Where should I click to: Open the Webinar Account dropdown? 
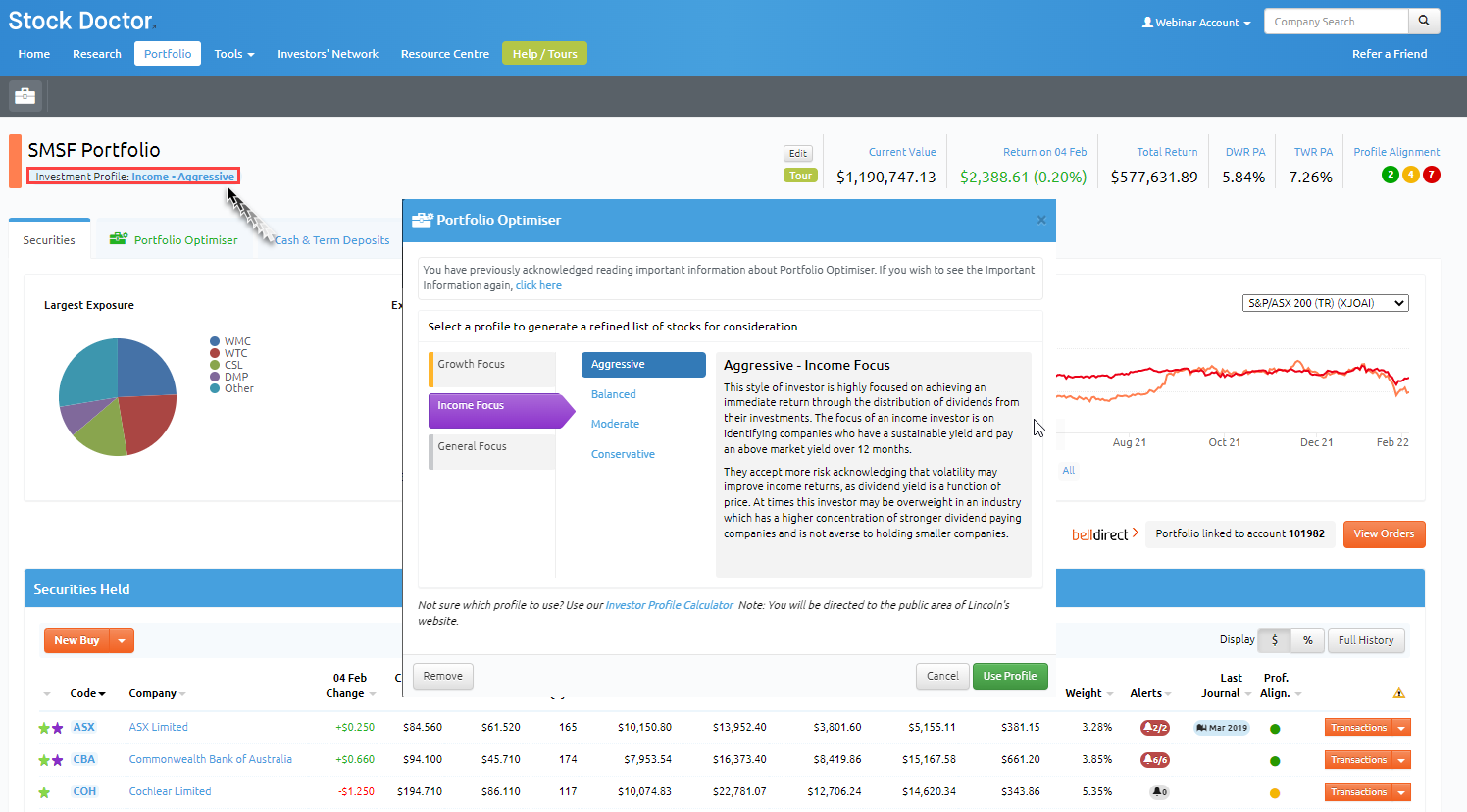click(x=1196, y=23)
